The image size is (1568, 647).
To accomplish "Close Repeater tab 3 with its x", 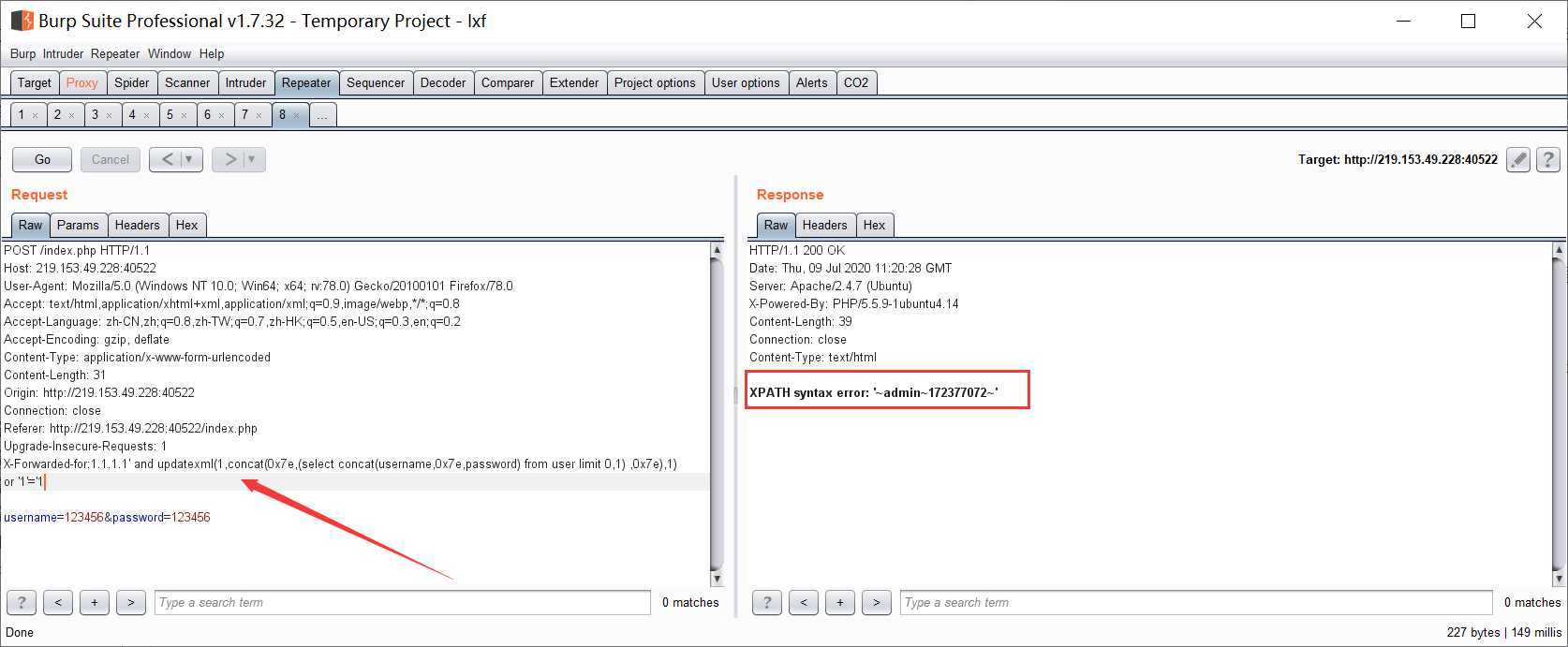I will pos(109,115).
